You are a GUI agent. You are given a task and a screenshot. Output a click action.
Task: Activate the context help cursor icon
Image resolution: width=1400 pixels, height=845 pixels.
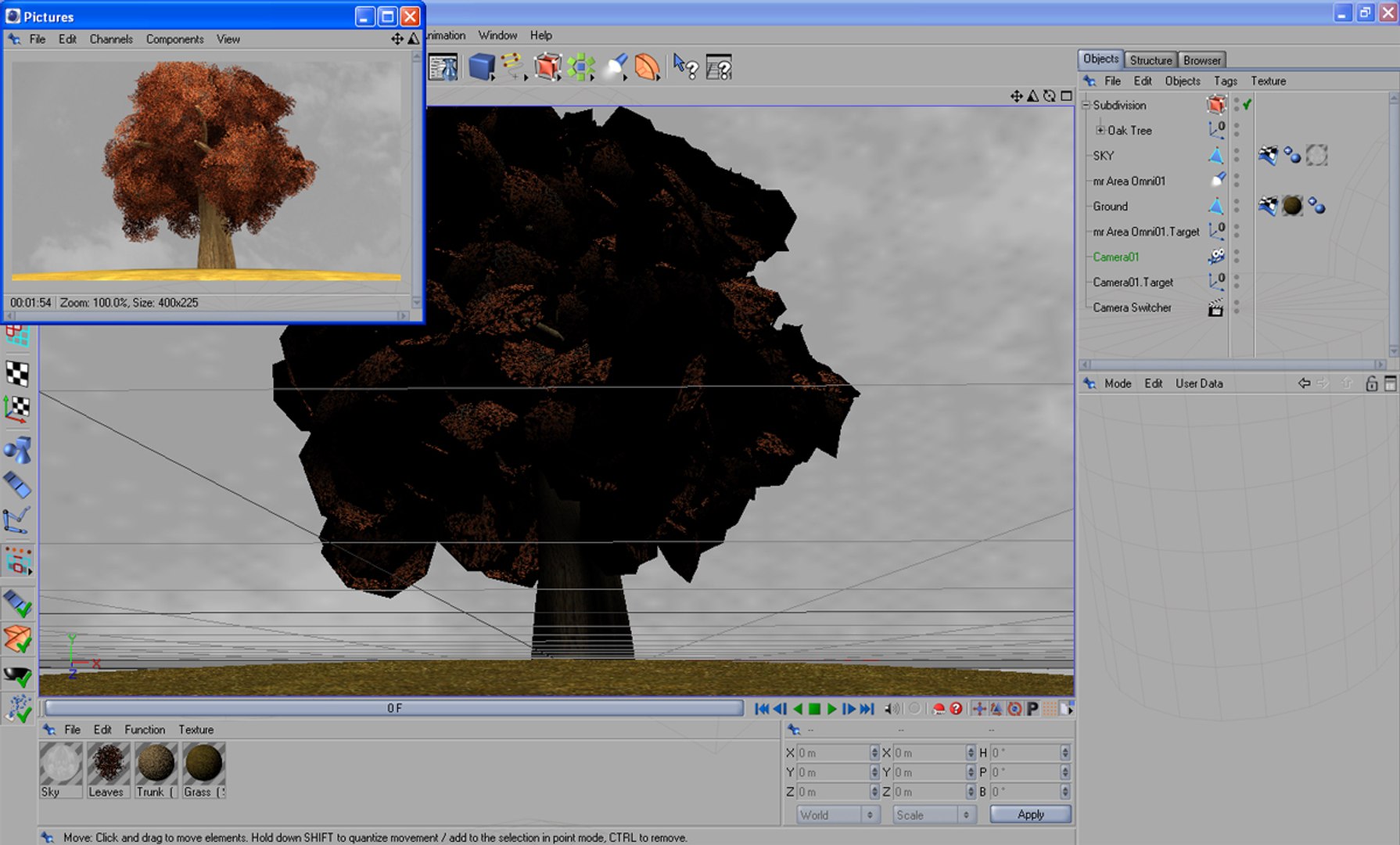tap(685, 67)
